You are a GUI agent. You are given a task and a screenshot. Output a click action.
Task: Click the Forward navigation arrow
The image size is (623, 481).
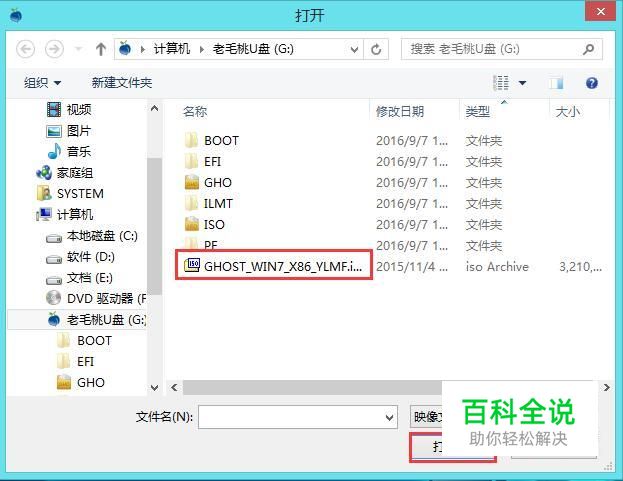(x=54, y=49)
